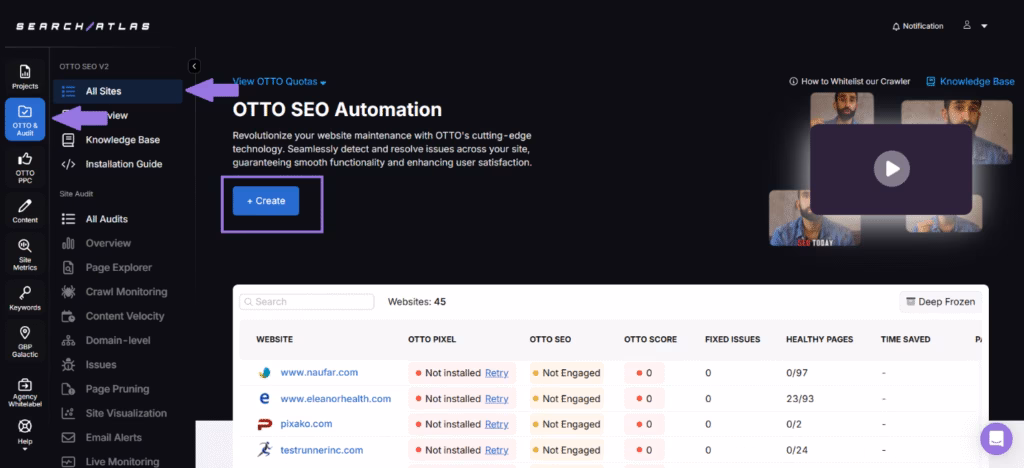Click the Notification bell
1024x468 pixels.
pyautogui.click(x=916, y=26)
